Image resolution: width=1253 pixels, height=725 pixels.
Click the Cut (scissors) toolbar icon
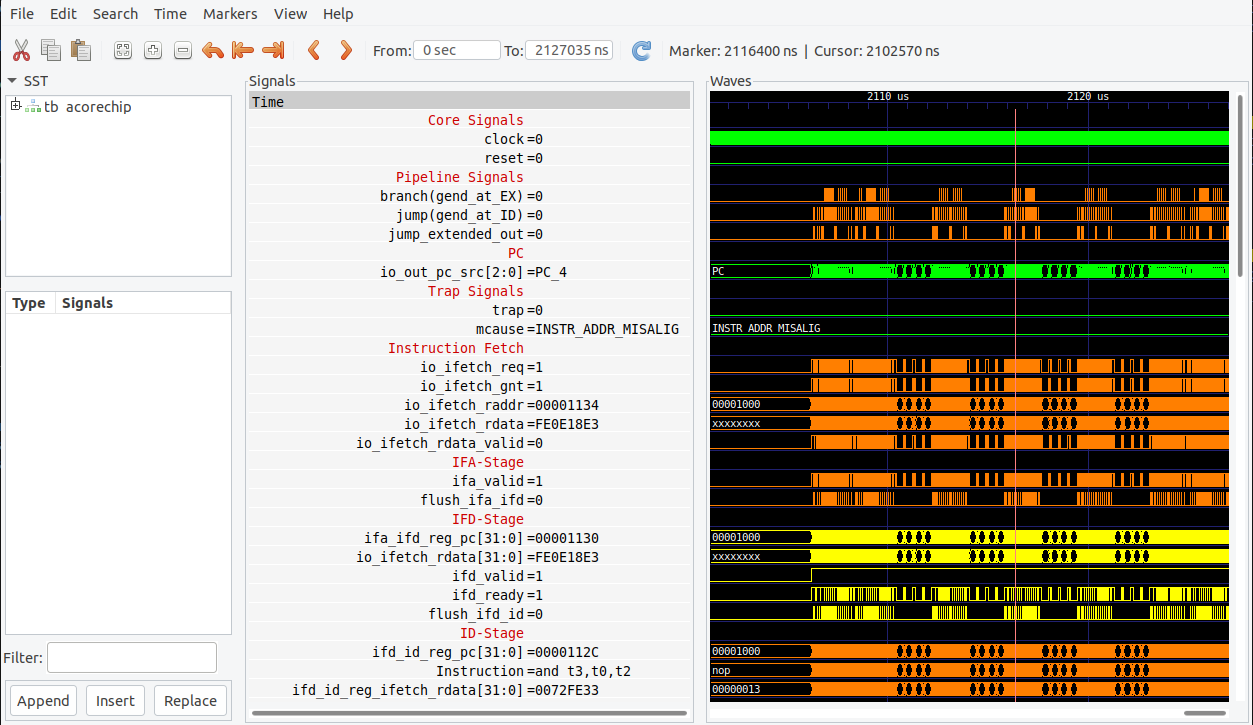(21, 50)
